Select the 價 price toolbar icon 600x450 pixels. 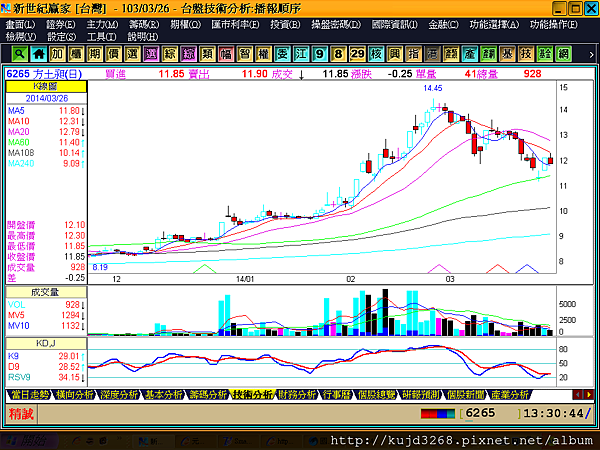point(113,54)
